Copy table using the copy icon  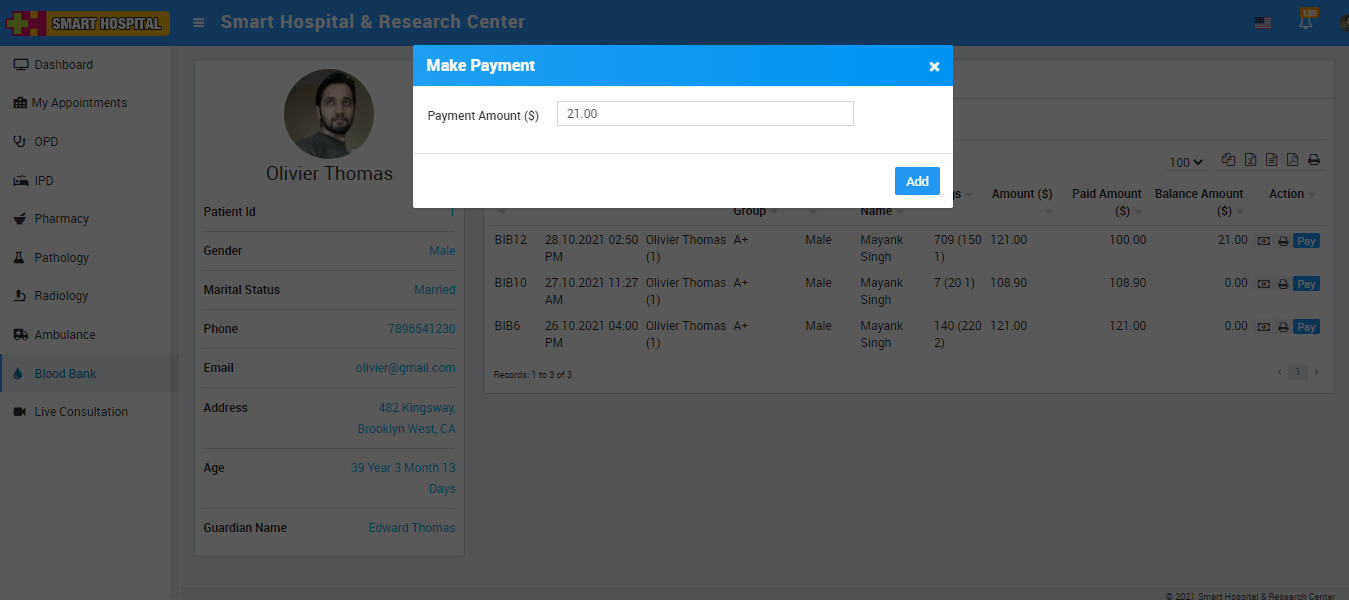(x=1228, y=160)
